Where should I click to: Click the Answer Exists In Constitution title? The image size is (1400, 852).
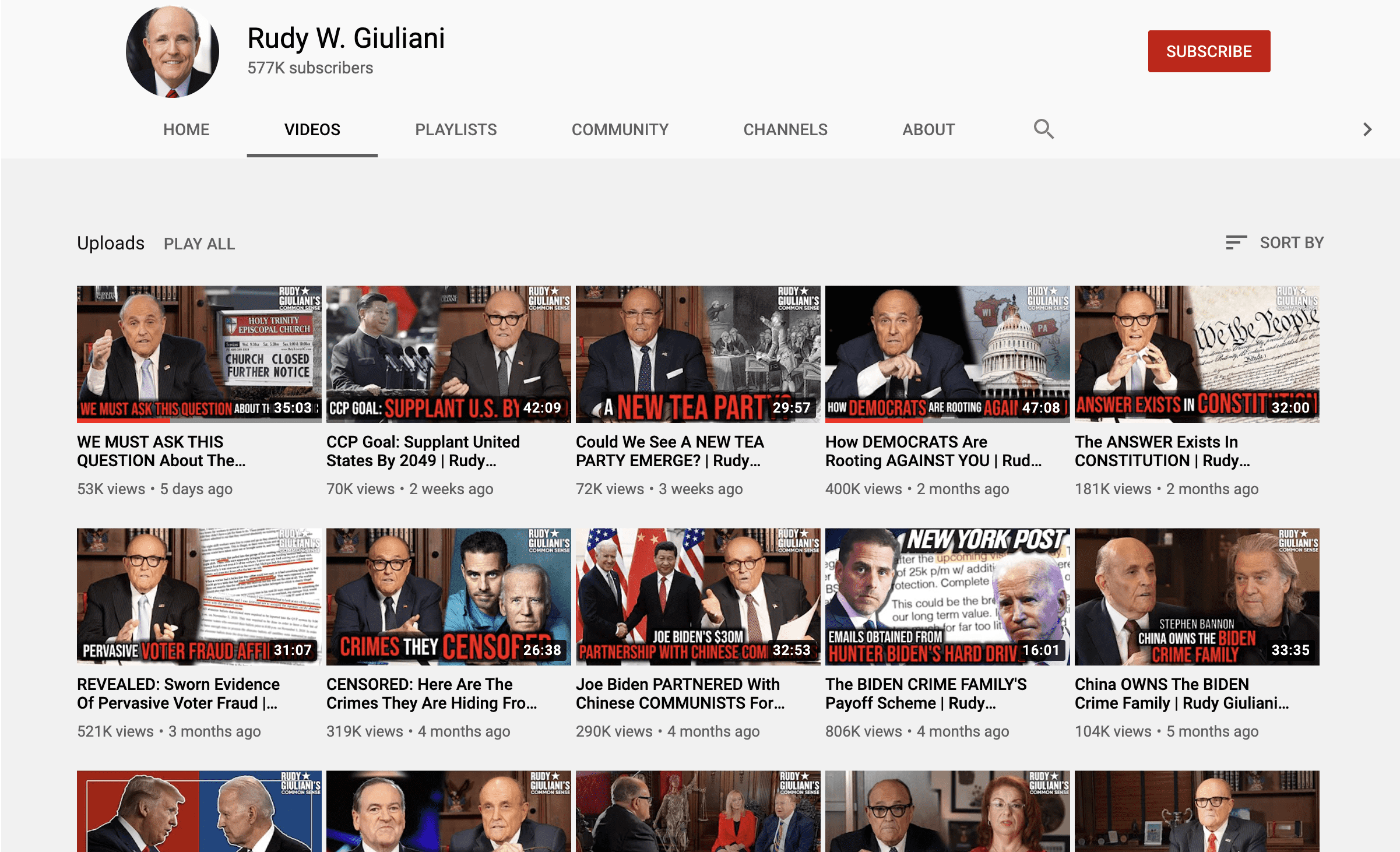tap(1162, 451)
